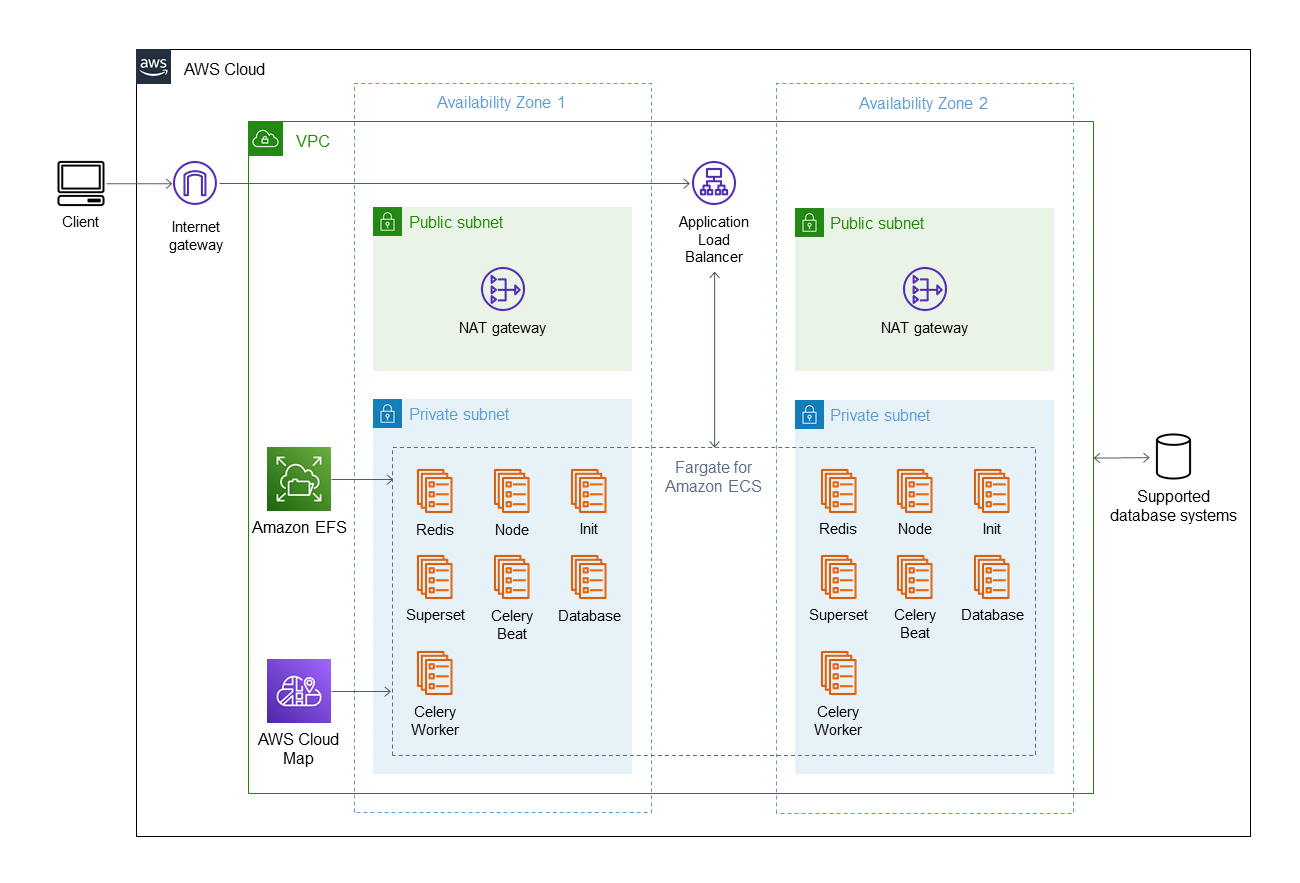Click the Availability Zone 1 label
The height and width of the screenshot is (883, 1300).
click(501, 103)
